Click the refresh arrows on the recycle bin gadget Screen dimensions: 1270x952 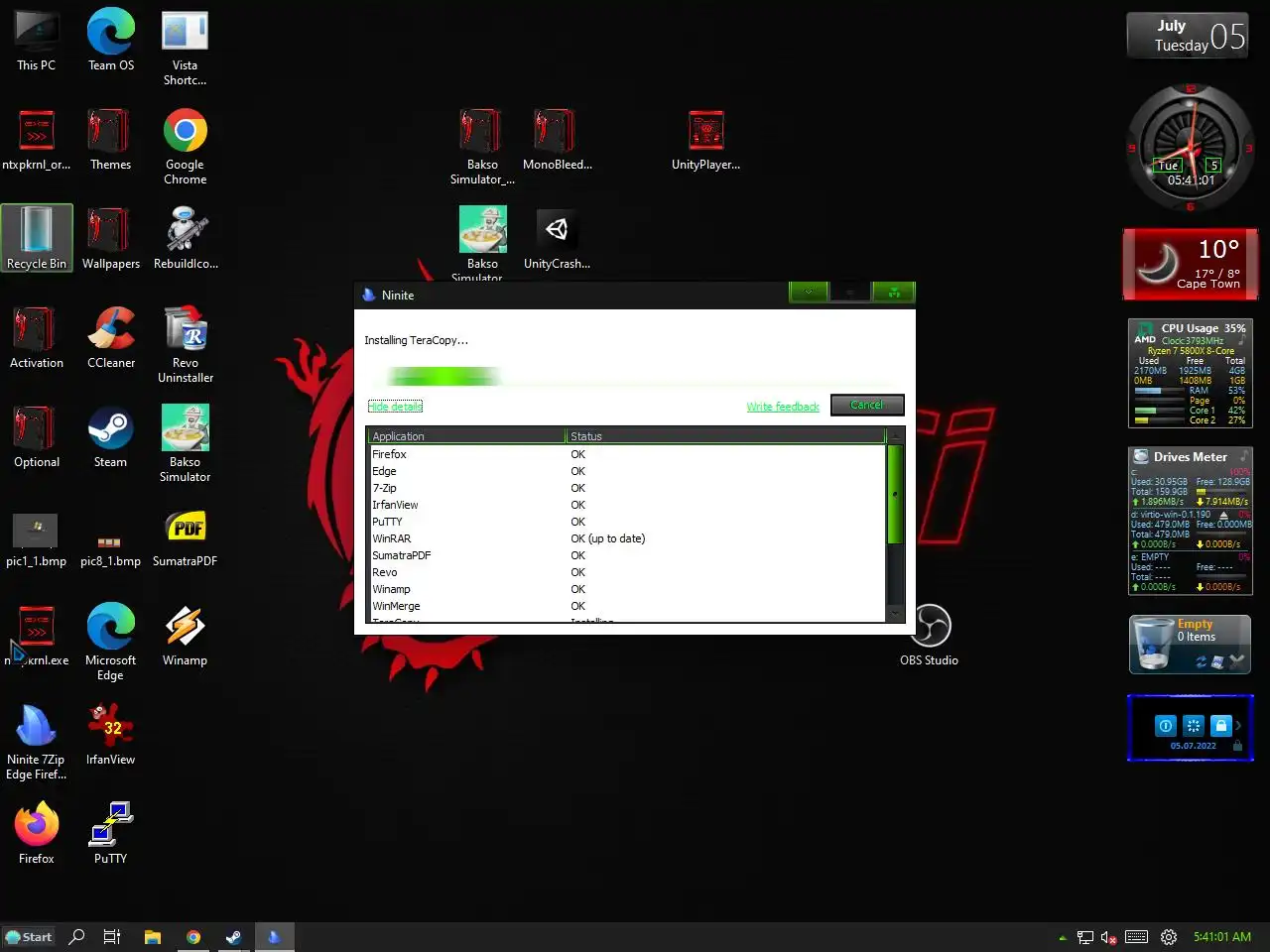pos(1202,661)
